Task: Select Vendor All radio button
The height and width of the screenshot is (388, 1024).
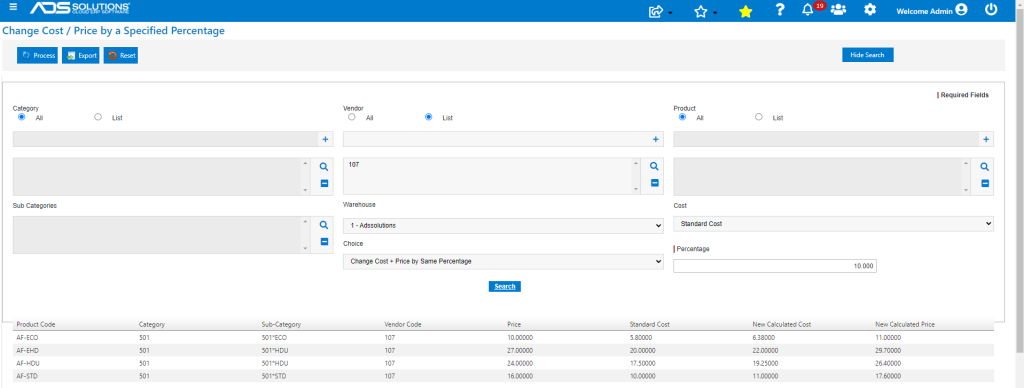Action: (x=352, y=117)
